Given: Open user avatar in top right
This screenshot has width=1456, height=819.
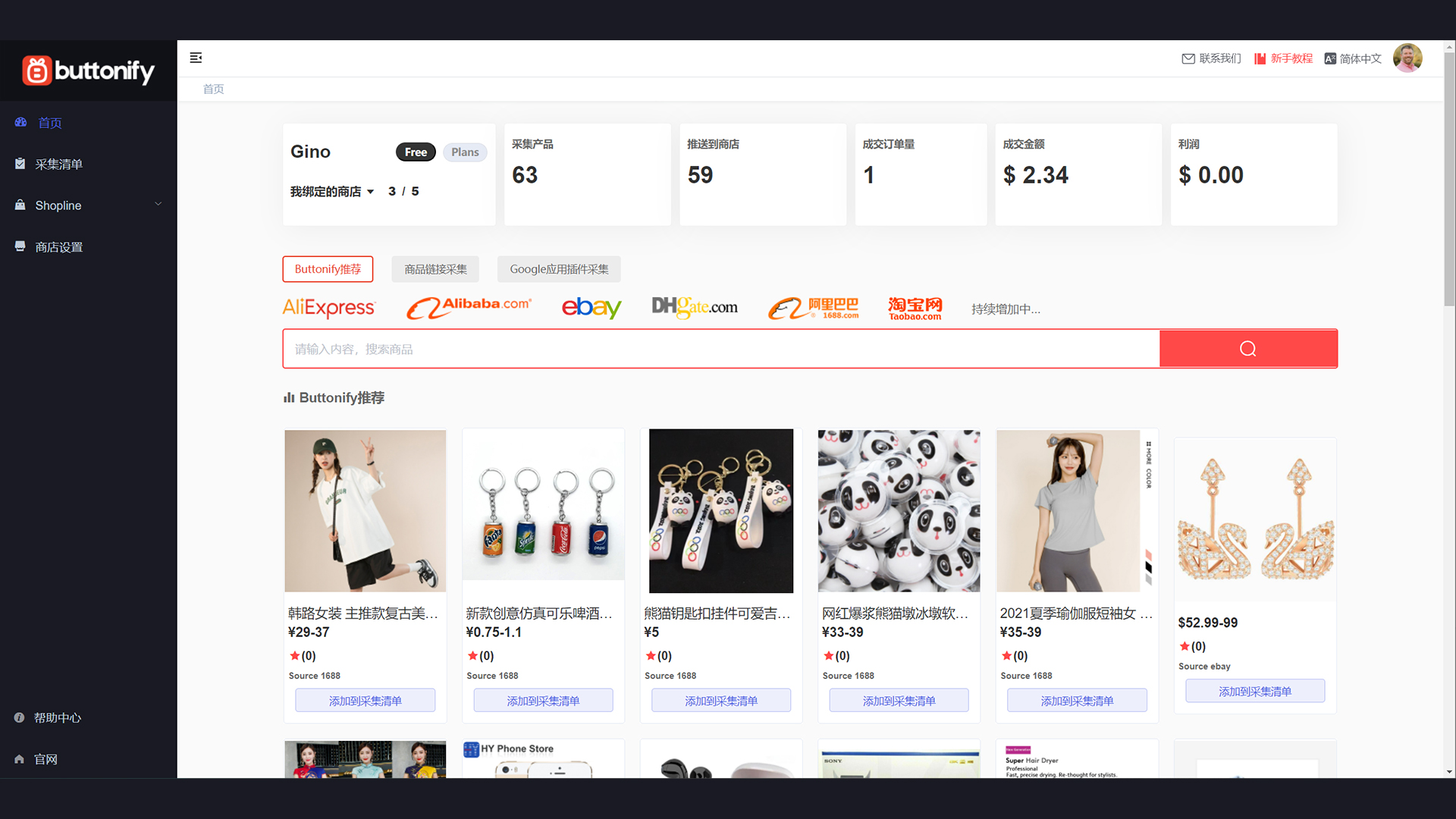Looking at the screenshot, I should point(1407,58).
